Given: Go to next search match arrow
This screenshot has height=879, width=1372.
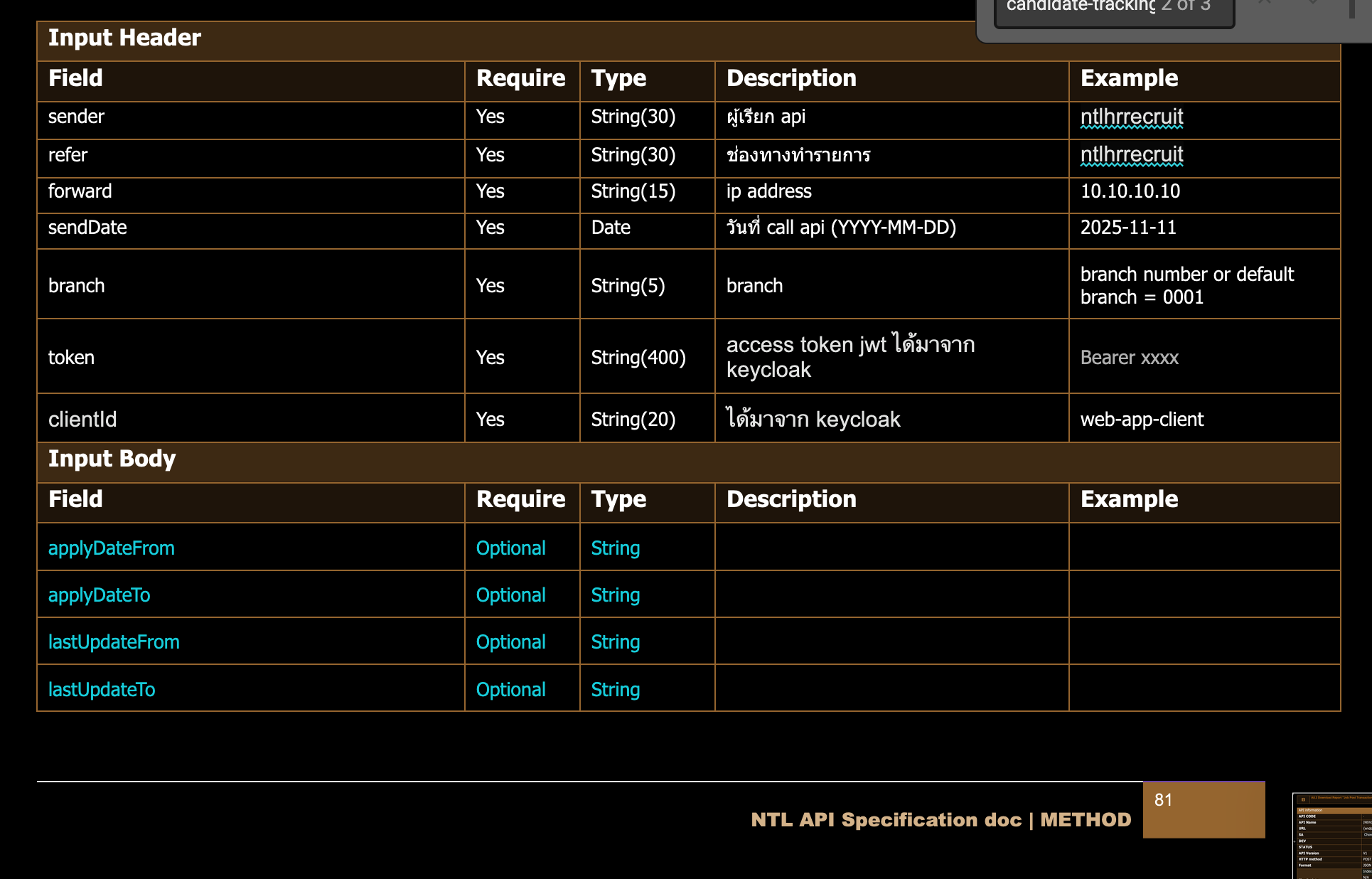Looking at the screenshot, I should (1312, 4).
